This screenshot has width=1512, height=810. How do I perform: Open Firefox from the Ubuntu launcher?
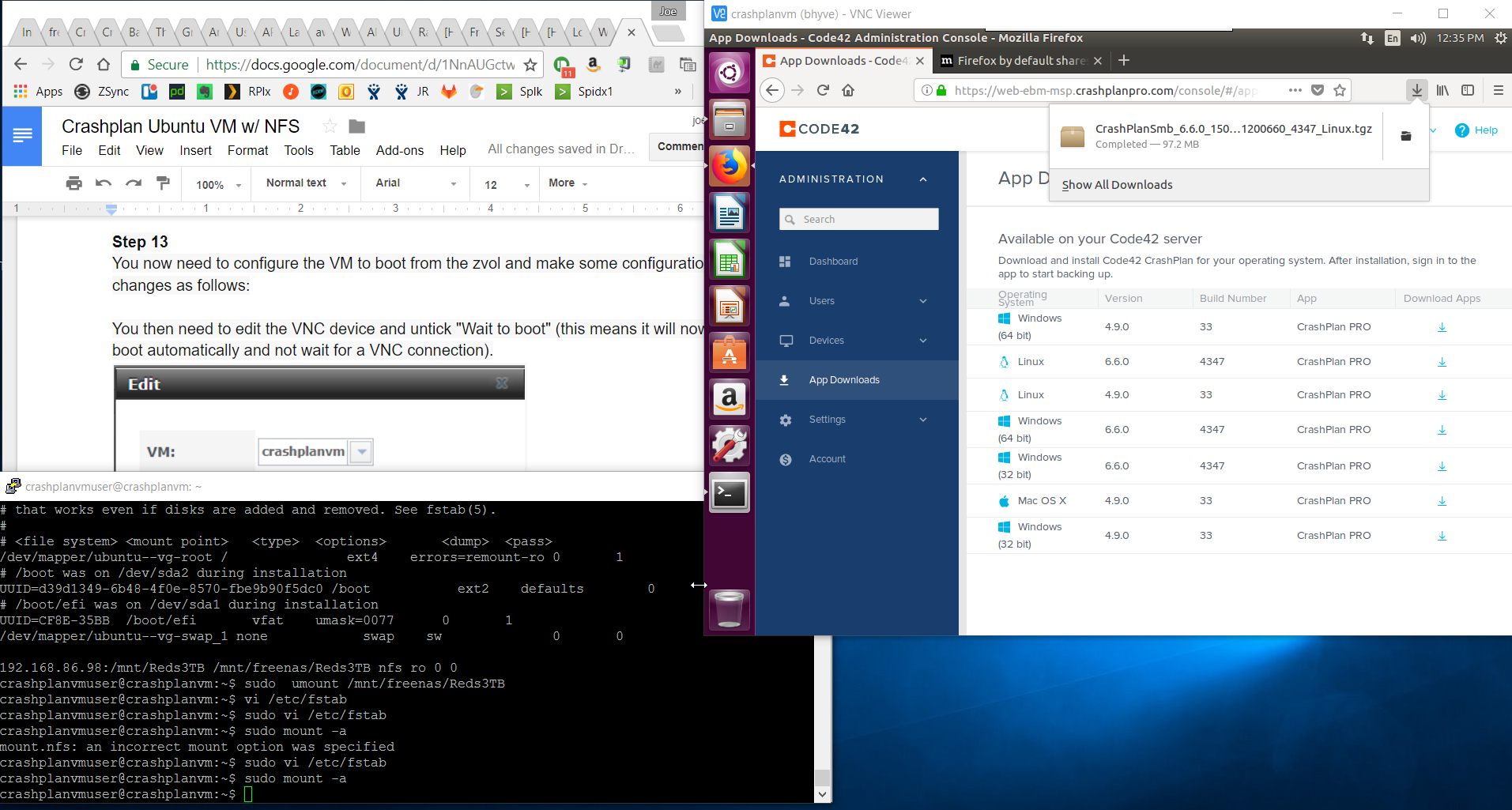(730, 166)
